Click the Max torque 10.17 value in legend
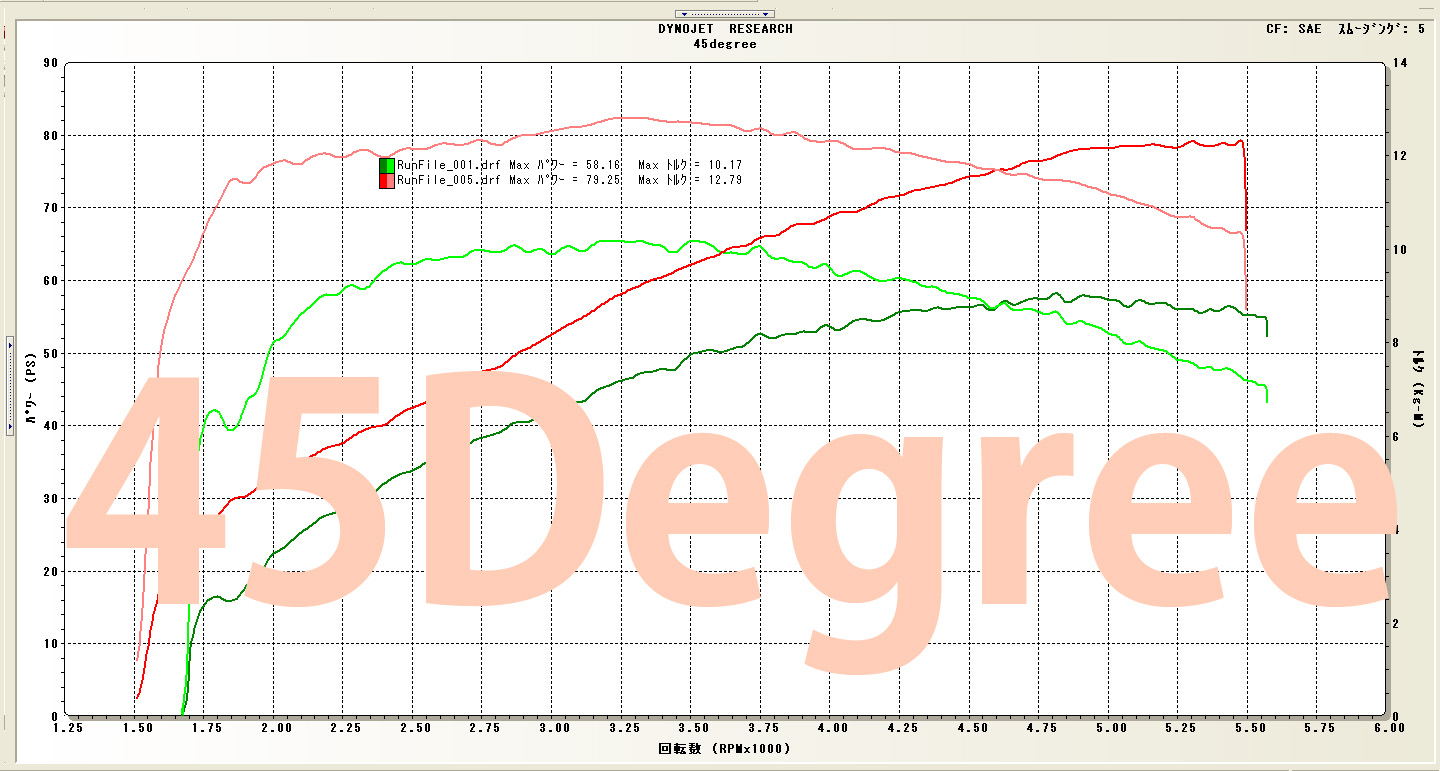This screenshot has width=1440, height=771. pyautogui.click(x=725, y=165)
